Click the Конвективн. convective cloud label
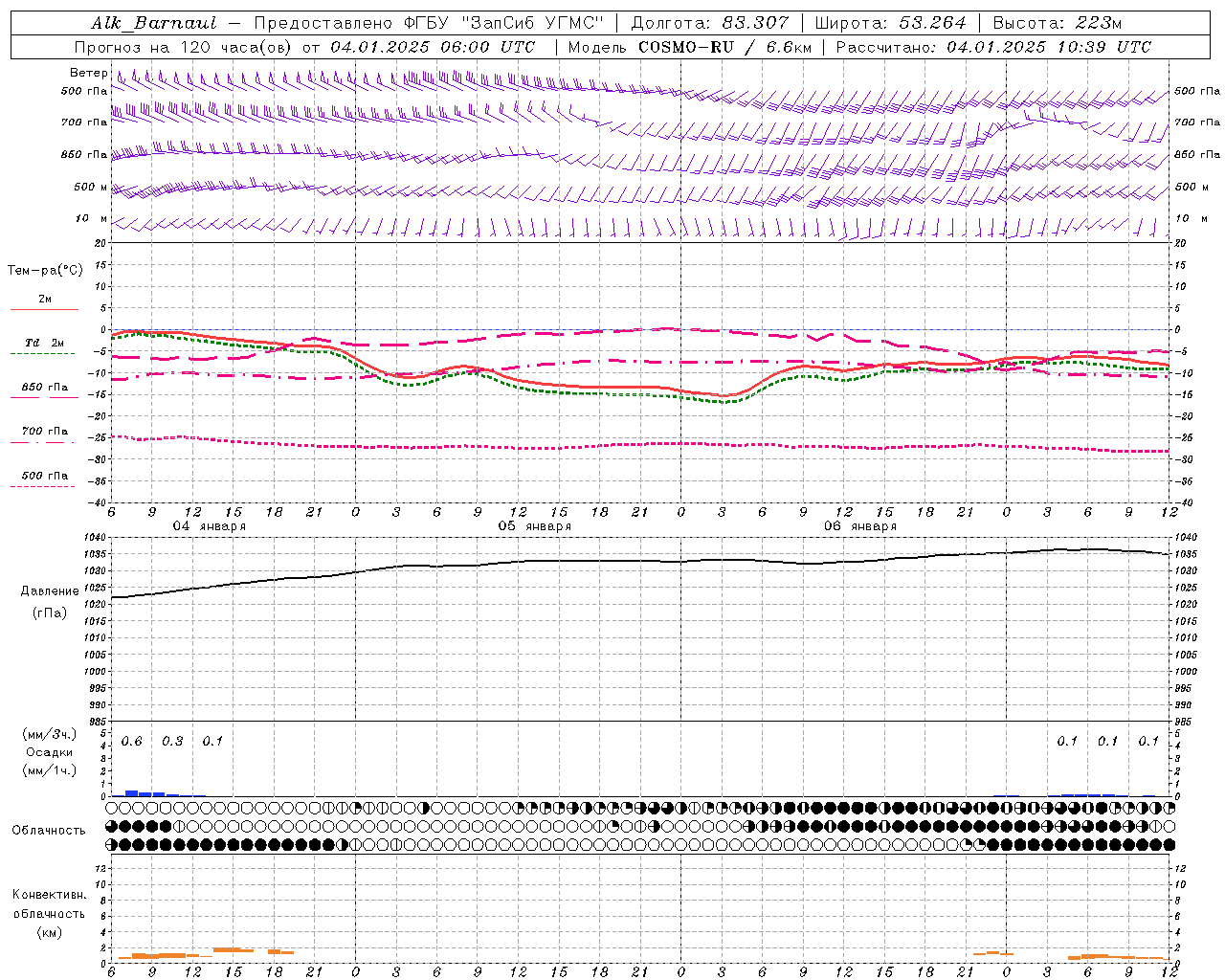The width and height of the screenshot is (1225, 980). pyautogui.click(x=50, y=895)
